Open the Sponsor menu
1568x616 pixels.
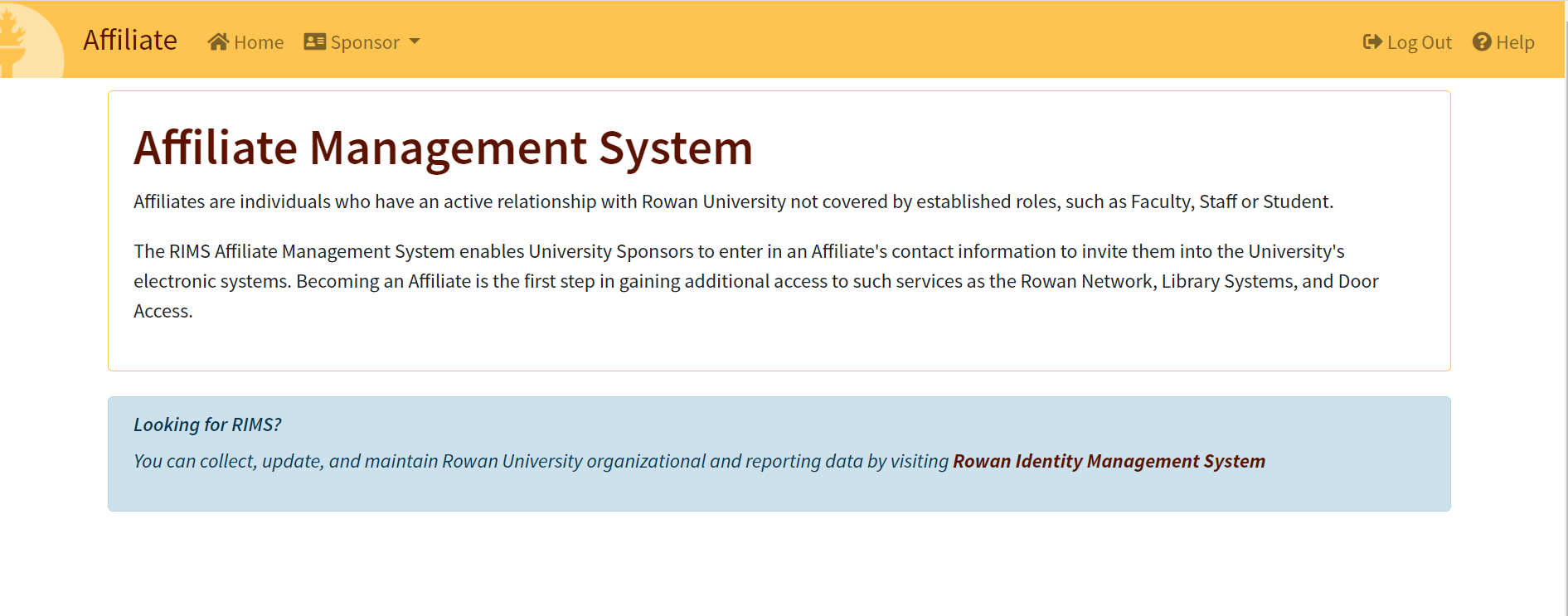[365, 42]
